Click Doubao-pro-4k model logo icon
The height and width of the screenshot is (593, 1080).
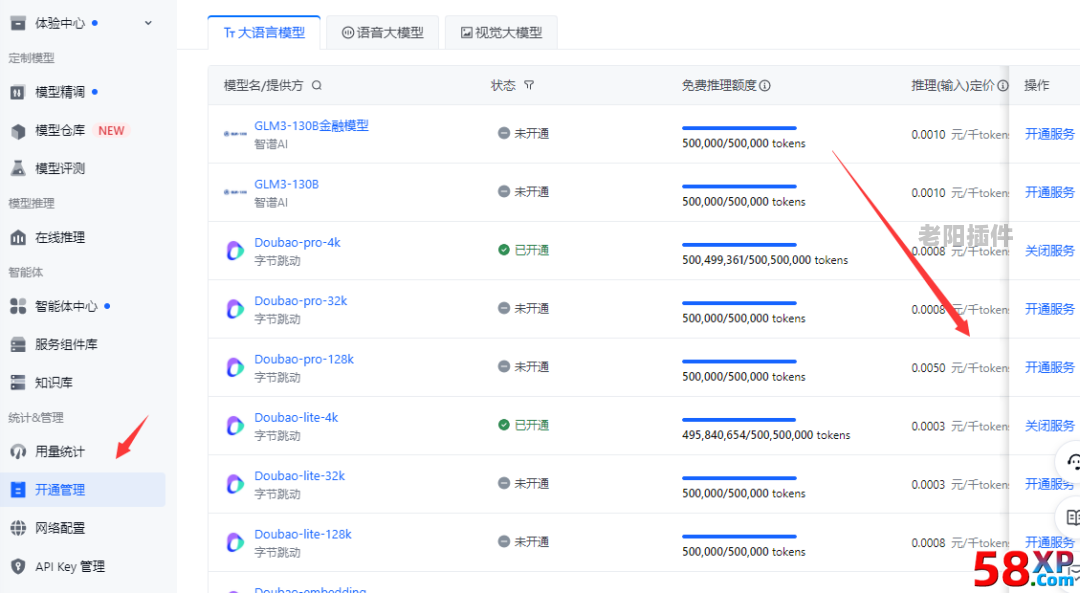(x=235, y=251)
